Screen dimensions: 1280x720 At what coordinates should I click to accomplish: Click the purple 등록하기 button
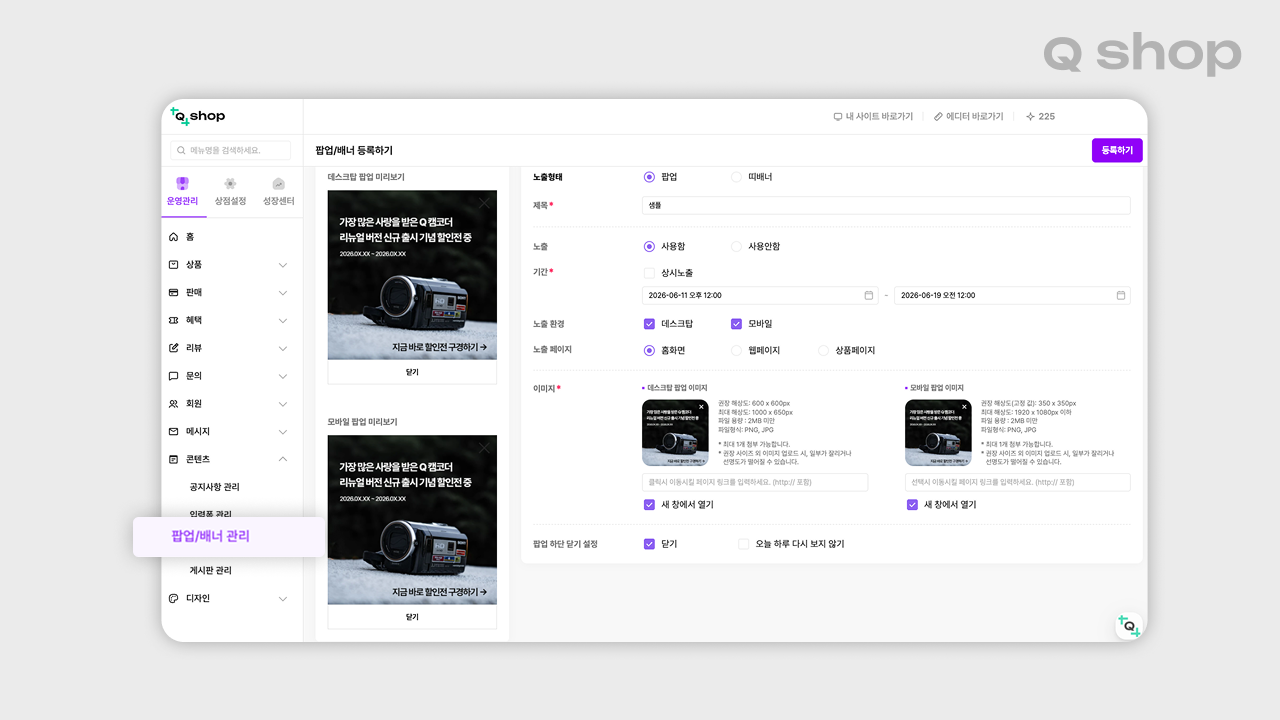pyautogui.click(x=1117, y=150)
